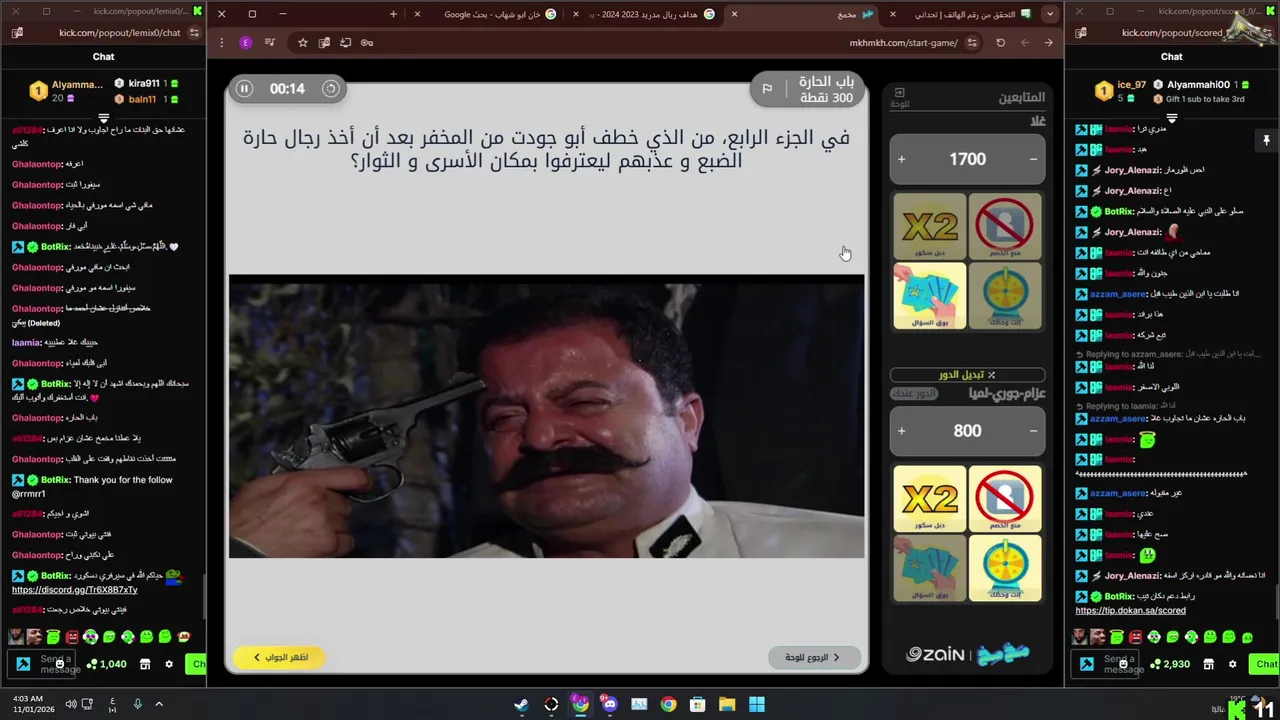Bookmark this page with the star
This screenshot has width=1280, height=720.
tap(302, 43)
